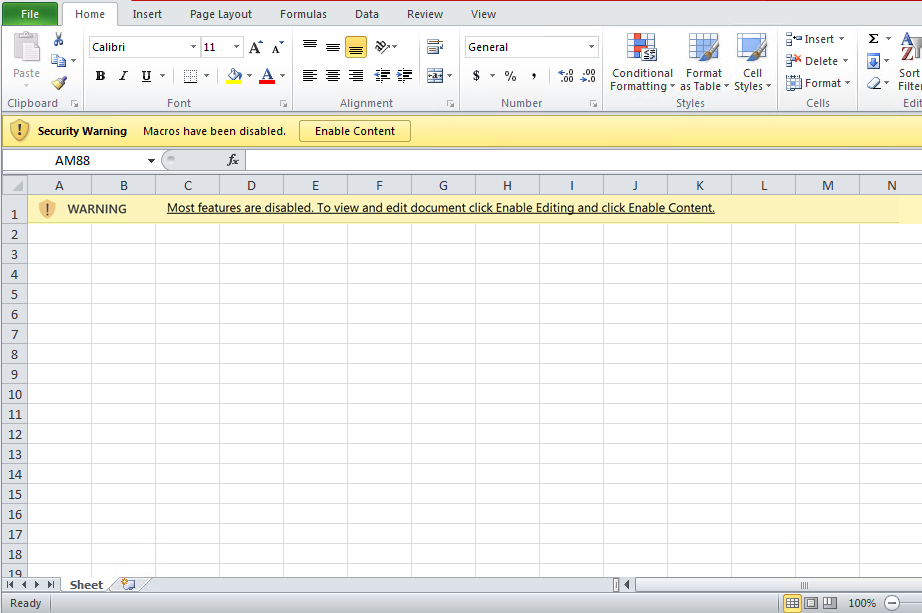This screenshot has height=613, width=922.
Task: Expand the font name Calibri dropdown
Action: pos(193,47)
